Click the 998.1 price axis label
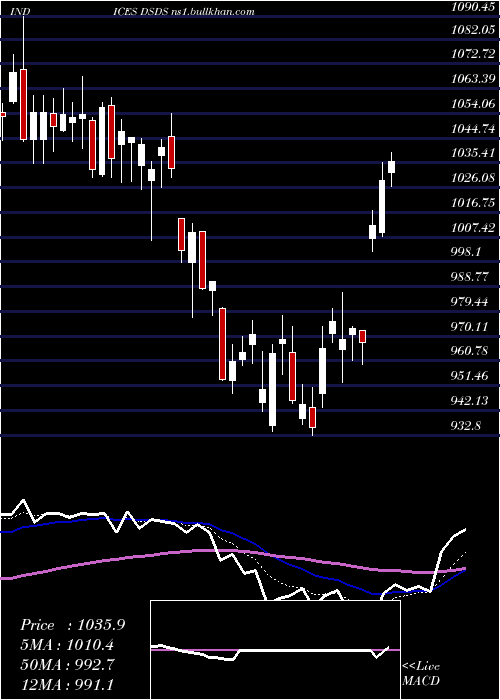 point(466,252)
